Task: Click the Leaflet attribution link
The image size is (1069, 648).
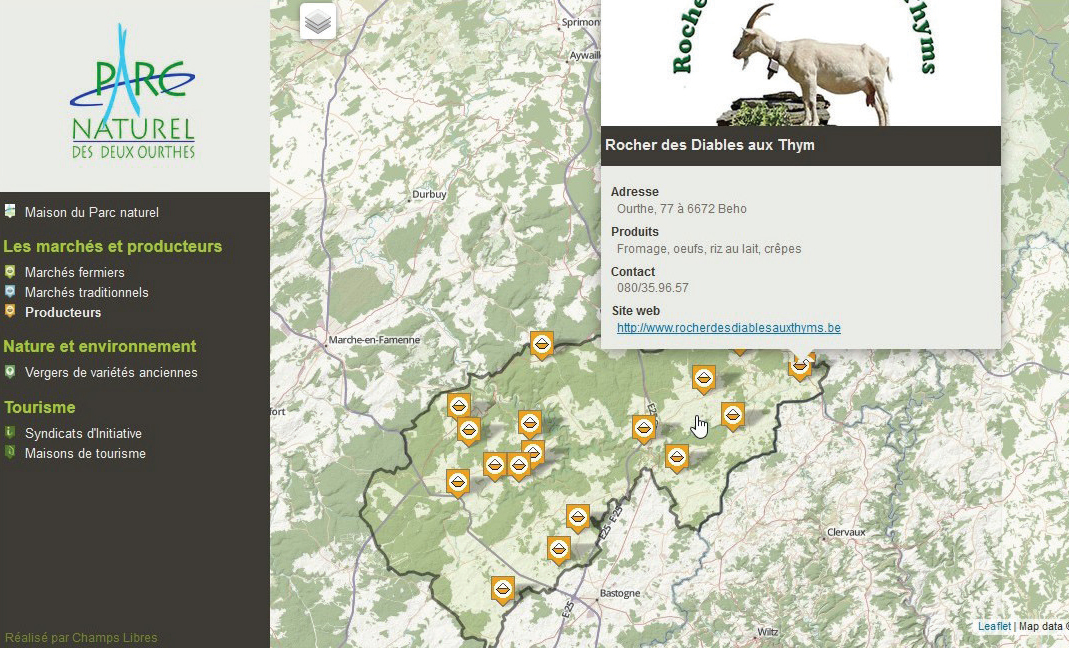Action: point(993,625)
